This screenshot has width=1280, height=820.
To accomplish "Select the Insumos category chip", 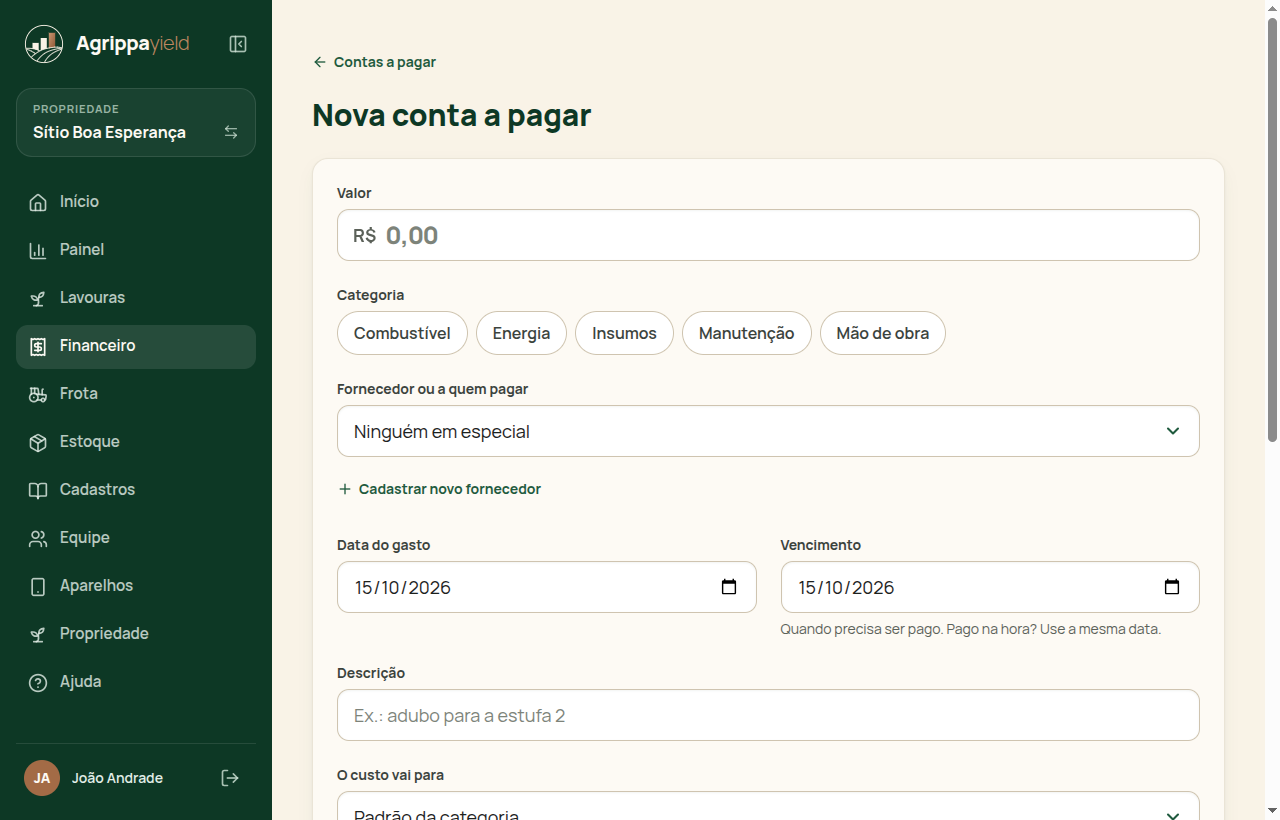I will (624, 333).
